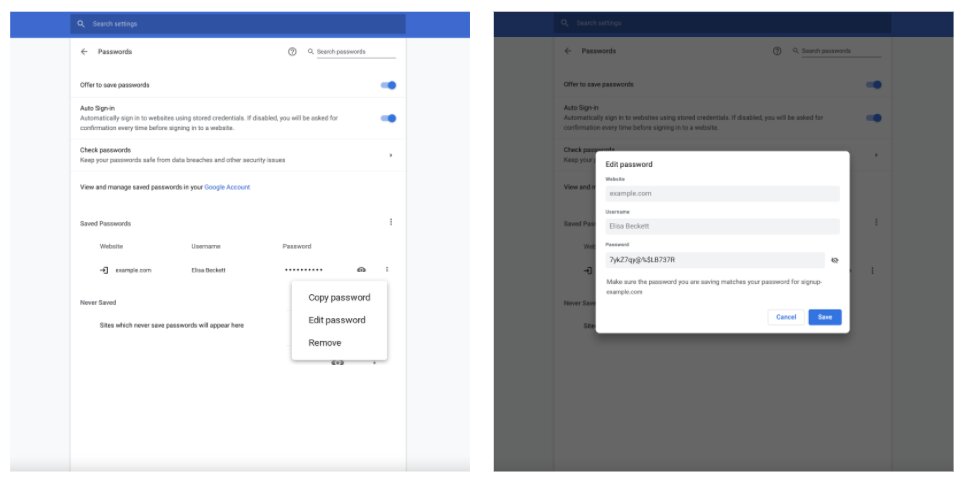Click the three-dot icon on the undimmed example.com row
Image resolution: width=971 pixels, height=491 pixels.
(387, 270)
